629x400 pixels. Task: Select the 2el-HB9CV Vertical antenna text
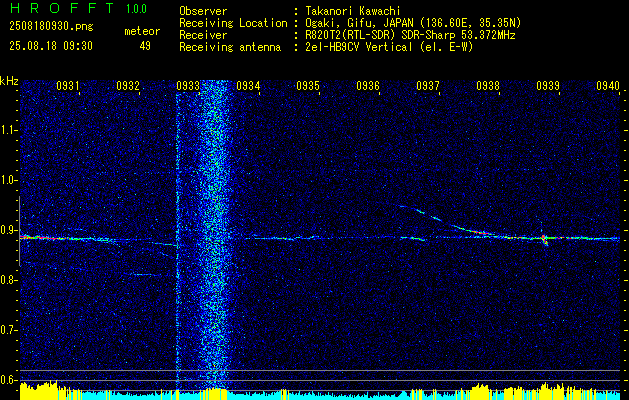click(389, 47)
